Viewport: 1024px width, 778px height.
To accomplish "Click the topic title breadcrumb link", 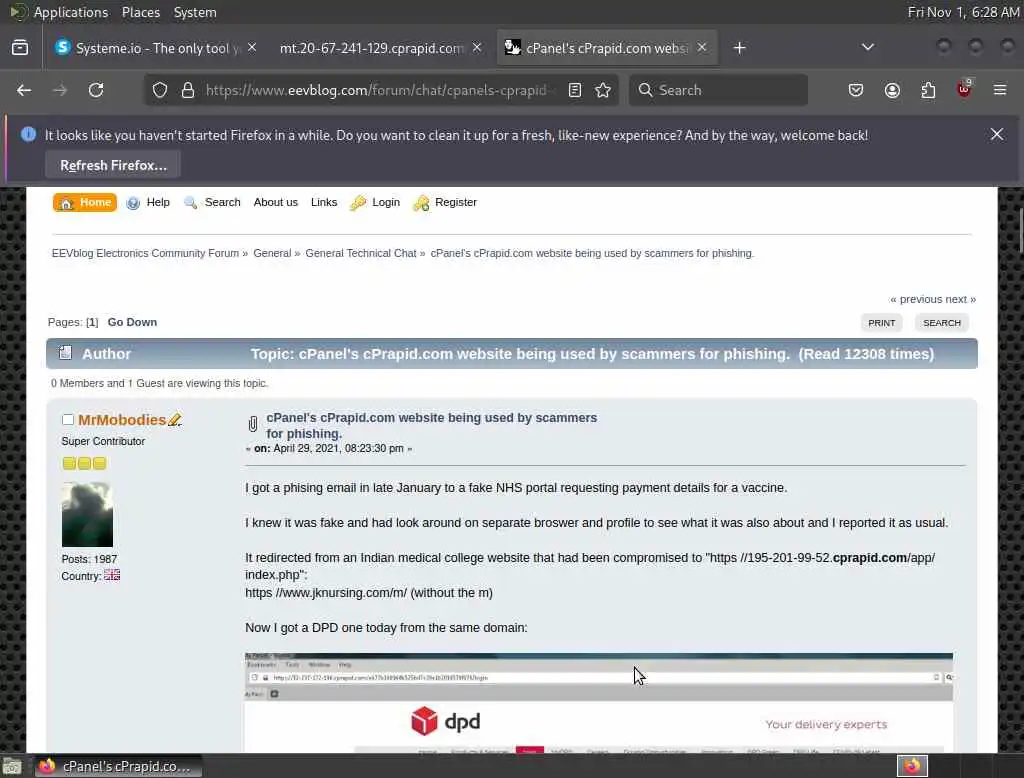I will coord(592,253).
